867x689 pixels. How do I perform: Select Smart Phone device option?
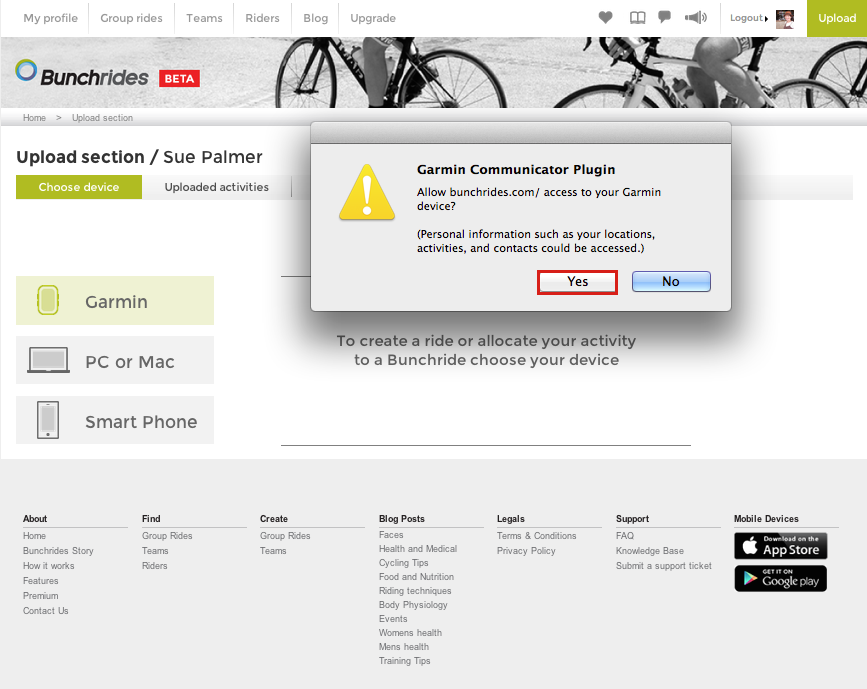pyautogui.click(x=115, y=420)
